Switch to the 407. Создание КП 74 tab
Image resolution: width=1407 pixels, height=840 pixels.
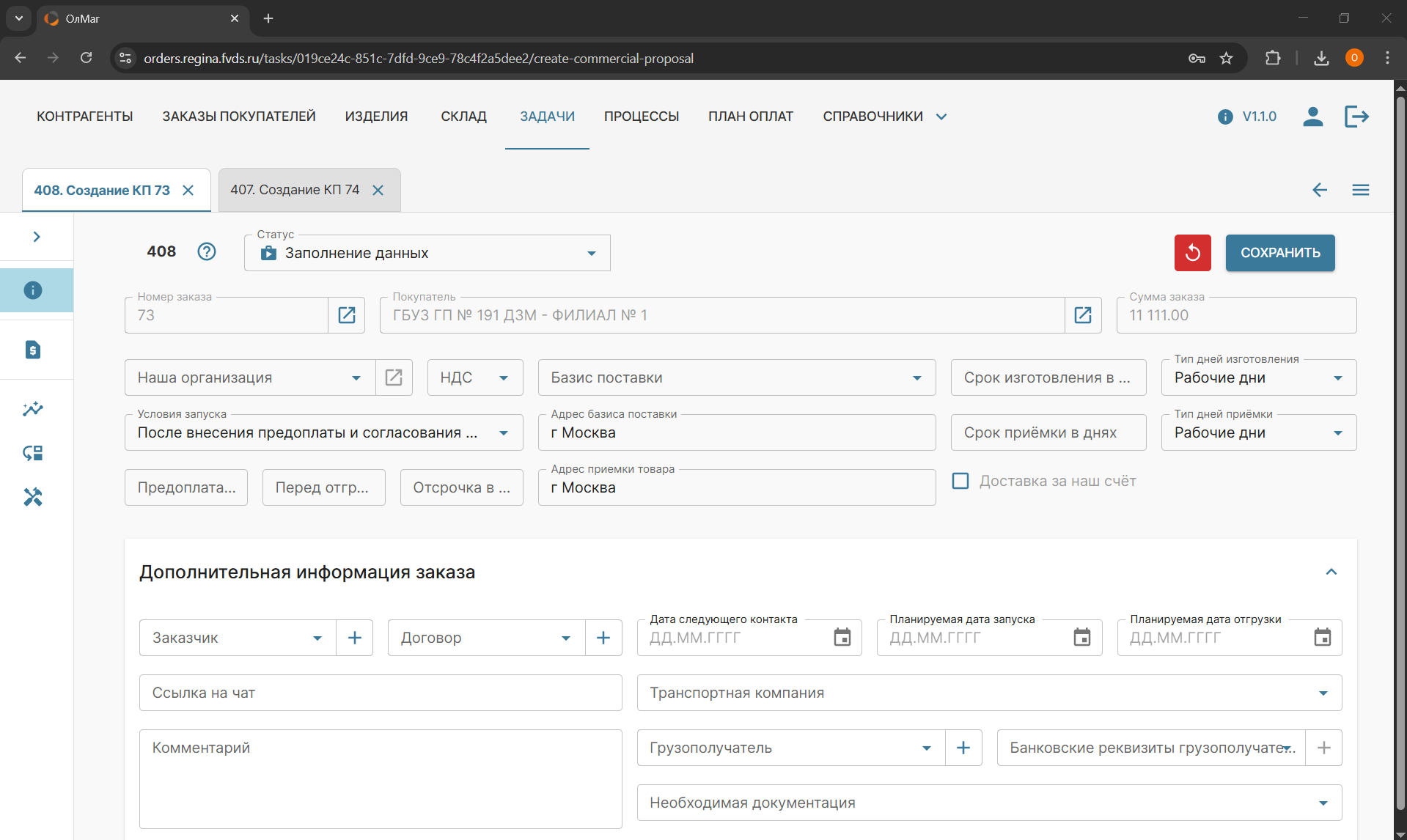click(x=295, y=190)
